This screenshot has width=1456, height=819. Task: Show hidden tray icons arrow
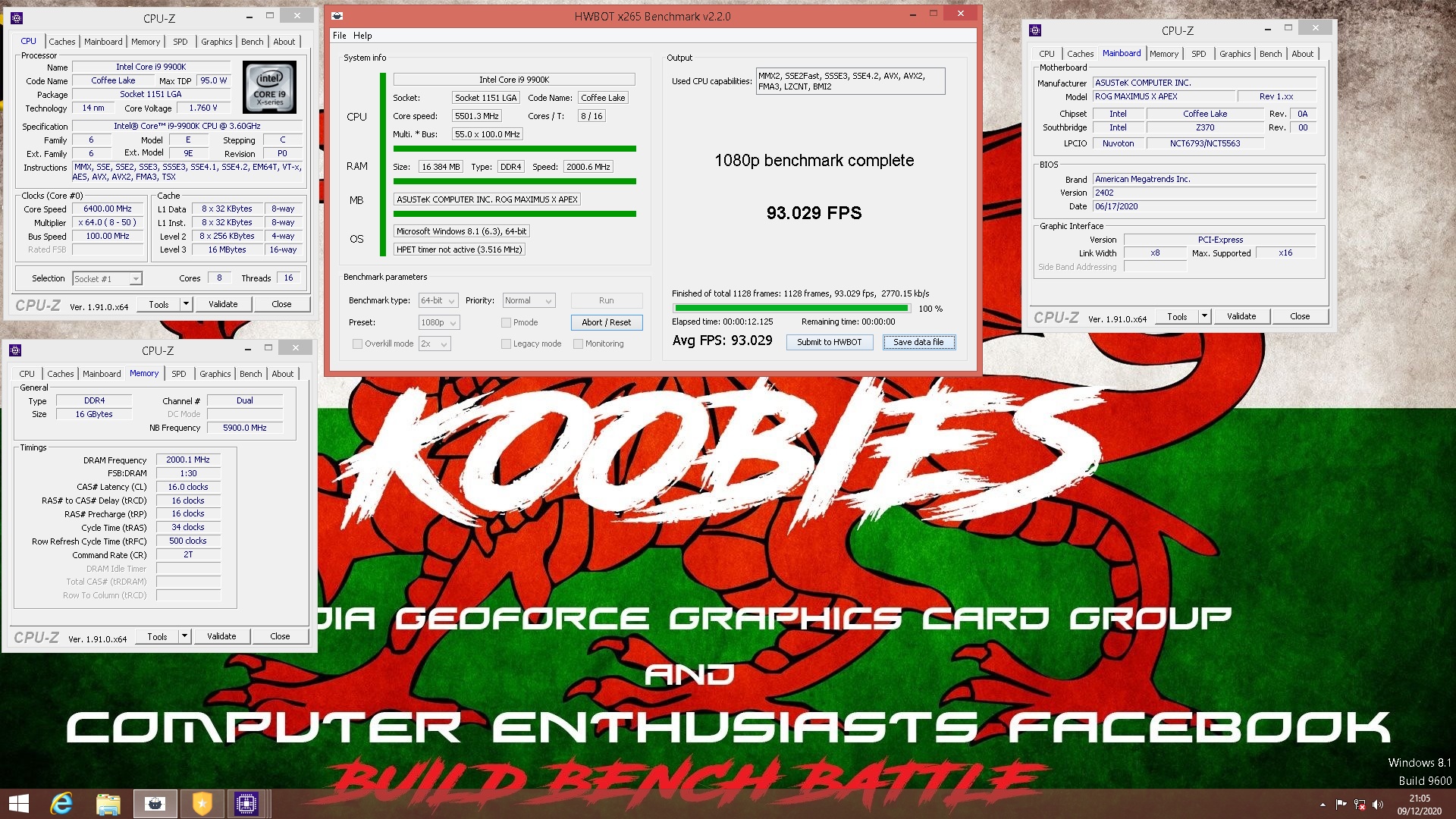click(1323, 805)
